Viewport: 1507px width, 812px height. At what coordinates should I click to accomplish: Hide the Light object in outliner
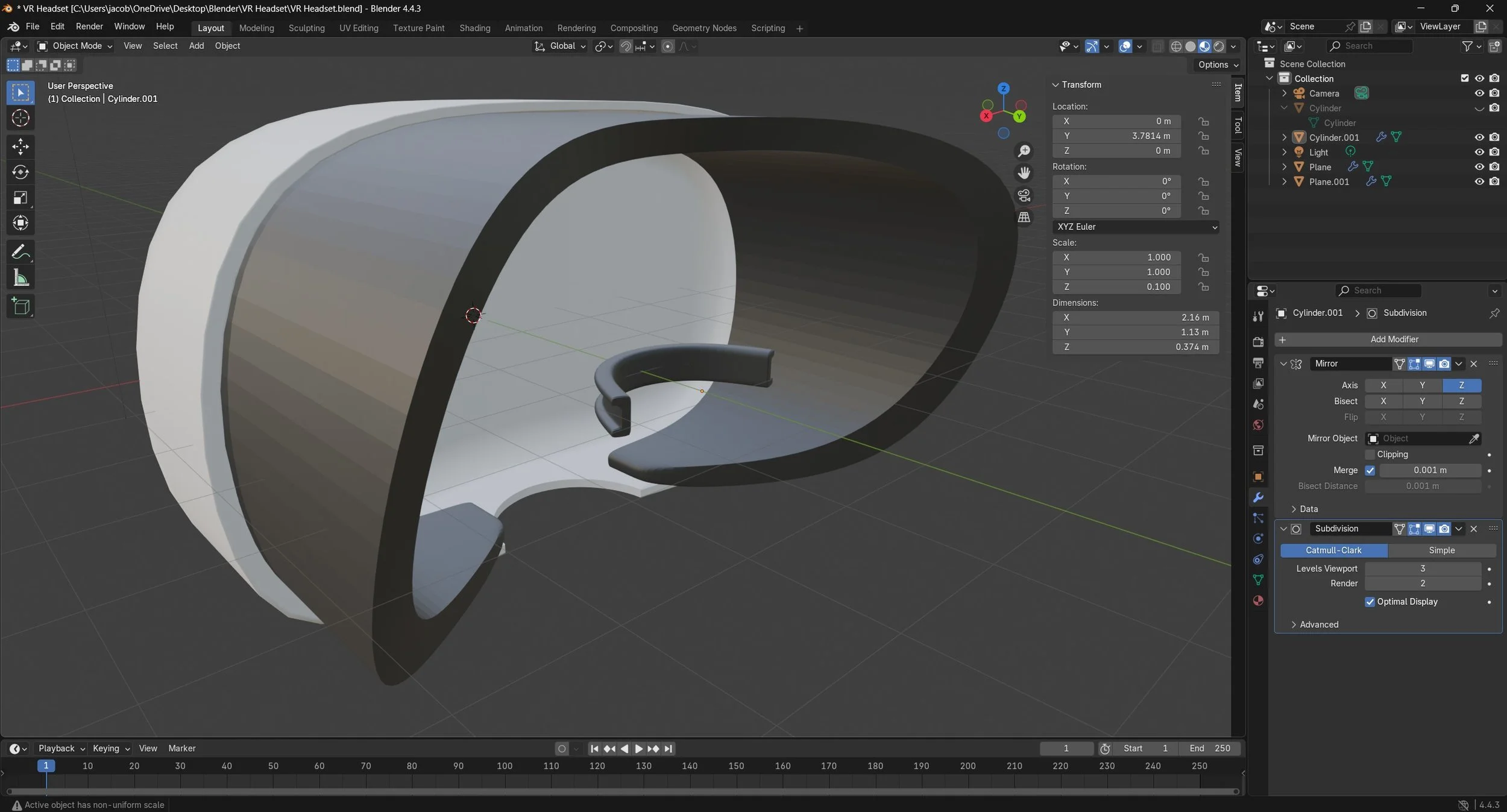(1479, 152)
